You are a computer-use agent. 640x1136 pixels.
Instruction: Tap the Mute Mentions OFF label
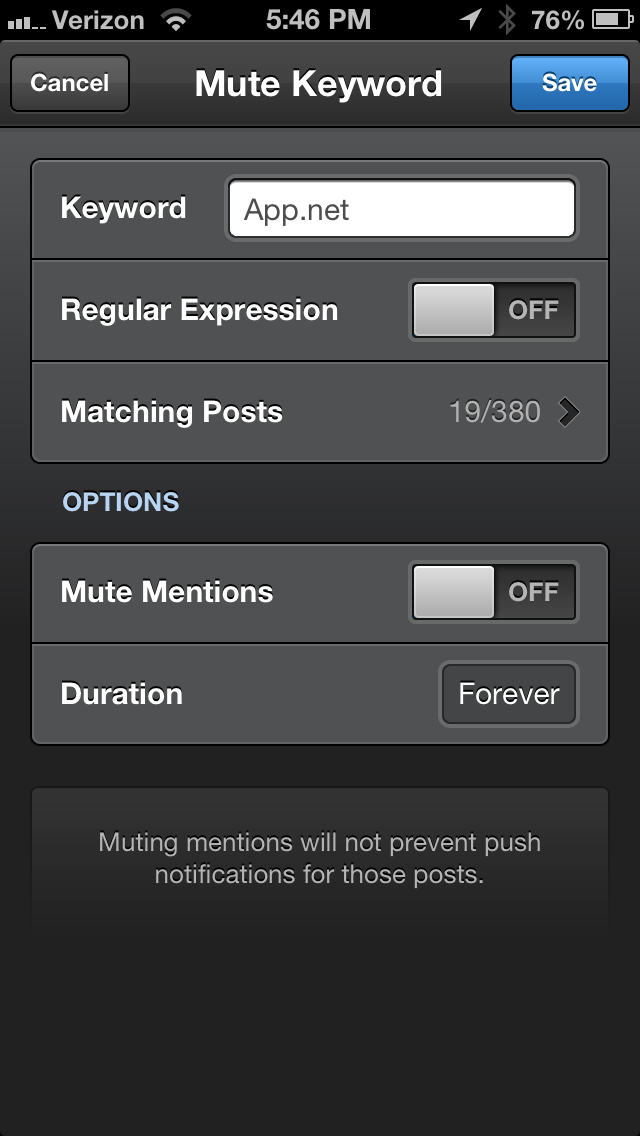(x=533, y=592)
